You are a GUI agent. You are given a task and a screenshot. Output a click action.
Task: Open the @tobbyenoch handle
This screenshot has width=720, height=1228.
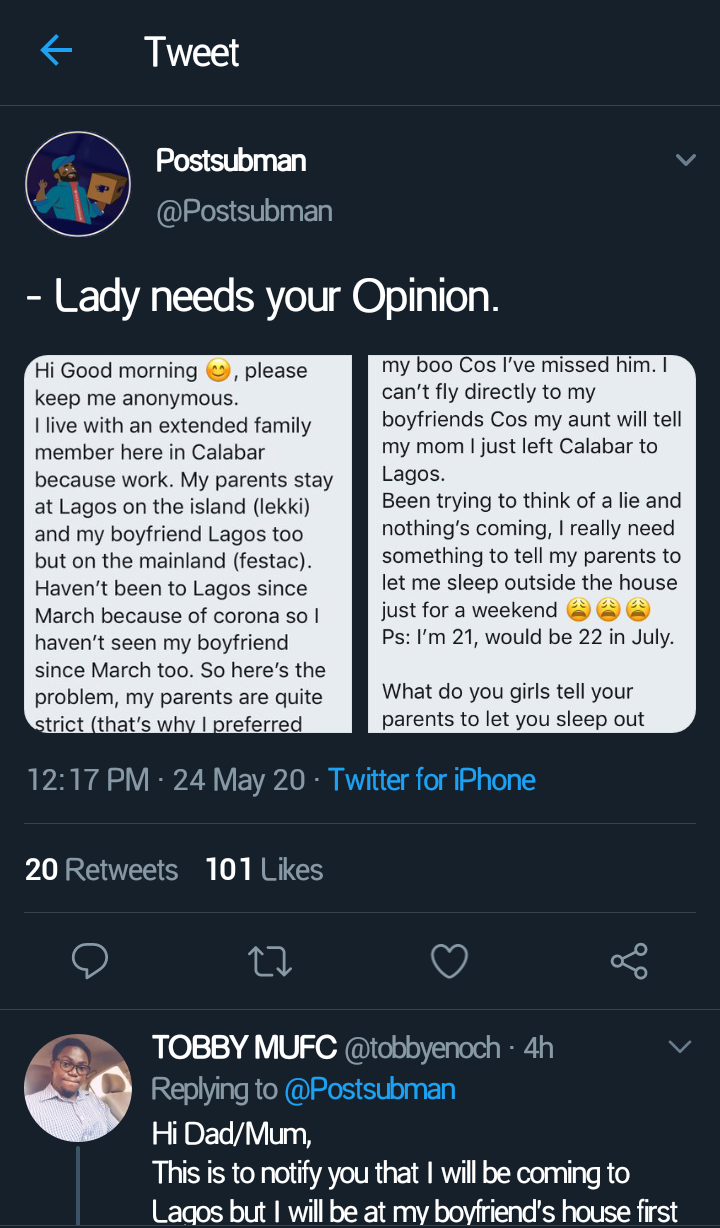point(422,1048)
